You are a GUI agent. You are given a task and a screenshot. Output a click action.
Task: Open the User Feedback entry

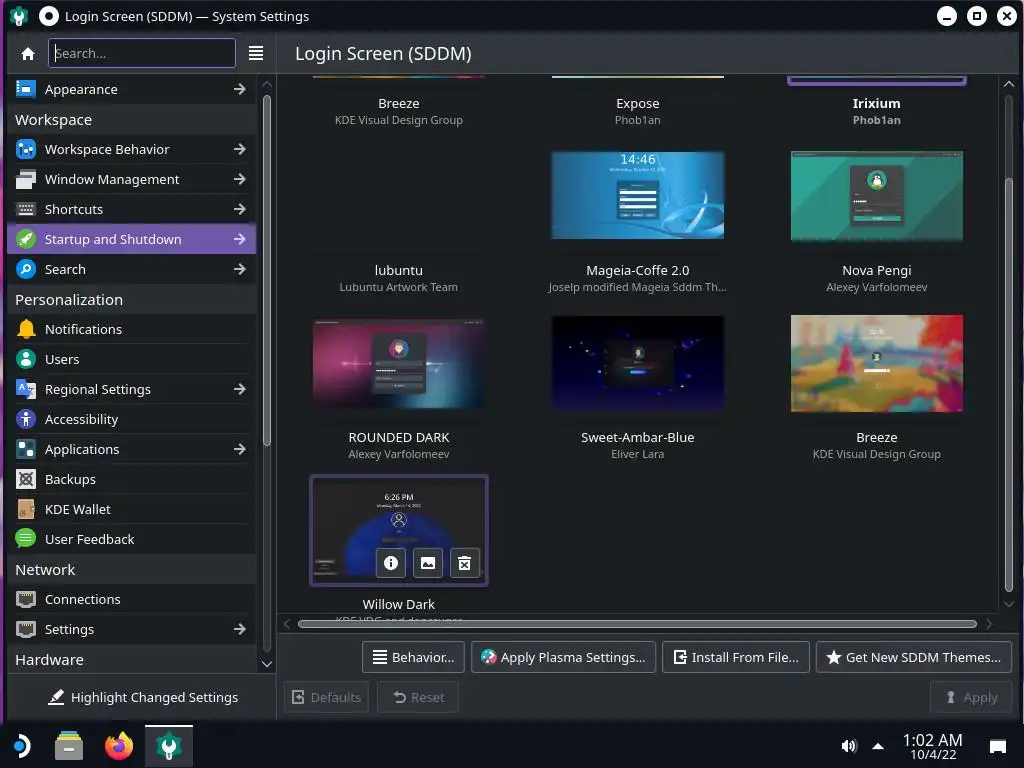click(131, 539)
